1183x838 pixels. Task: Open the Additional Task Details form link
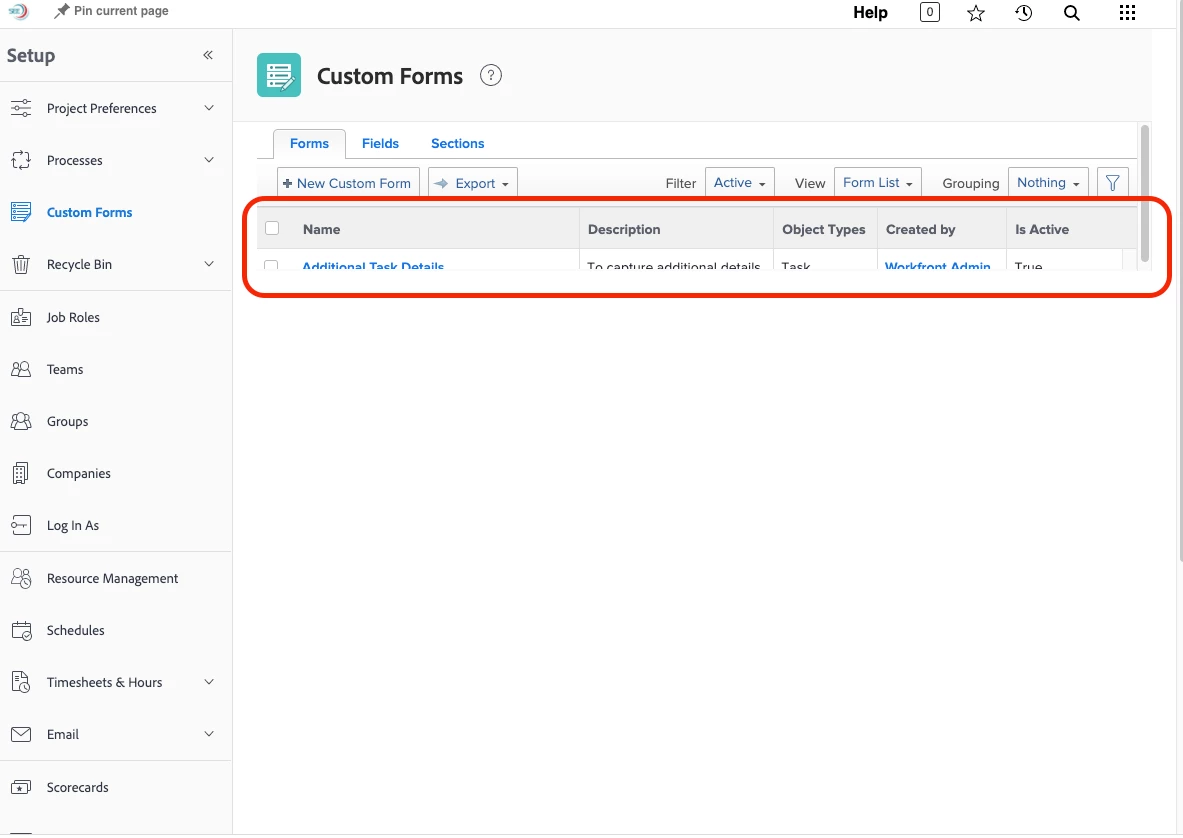point(373,266)
